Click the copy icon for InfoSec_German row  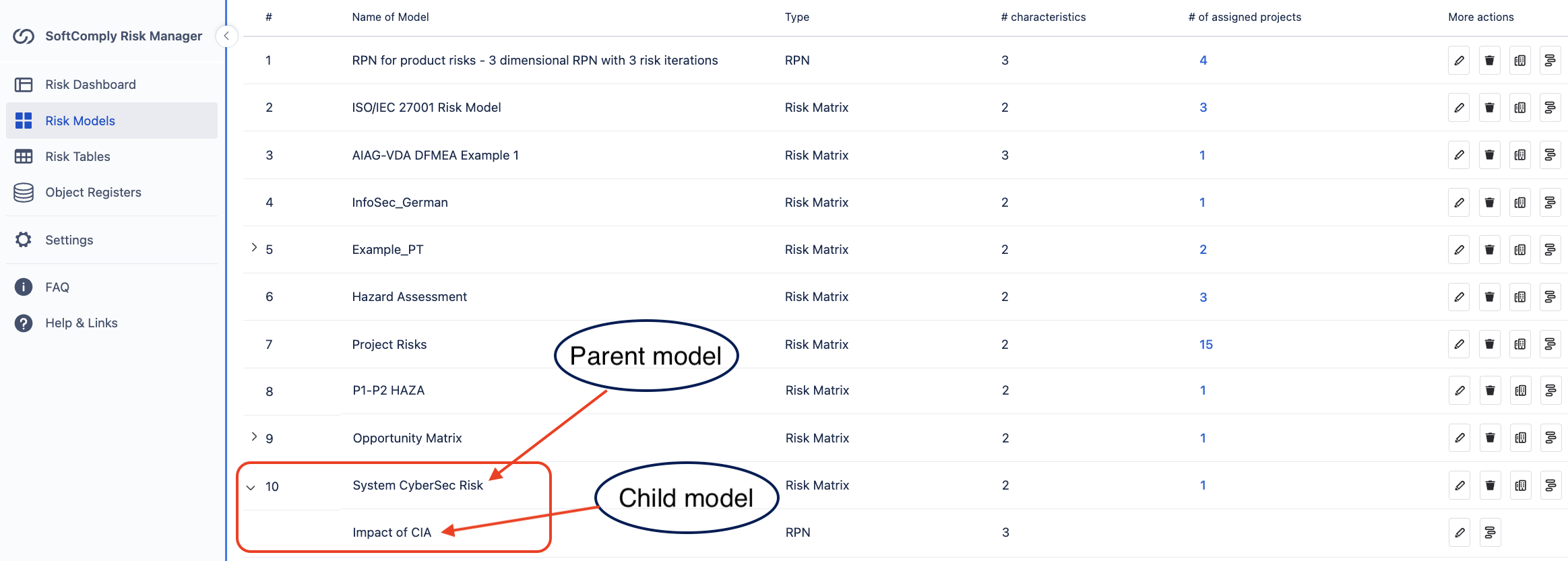click(x=1519, y=202)
